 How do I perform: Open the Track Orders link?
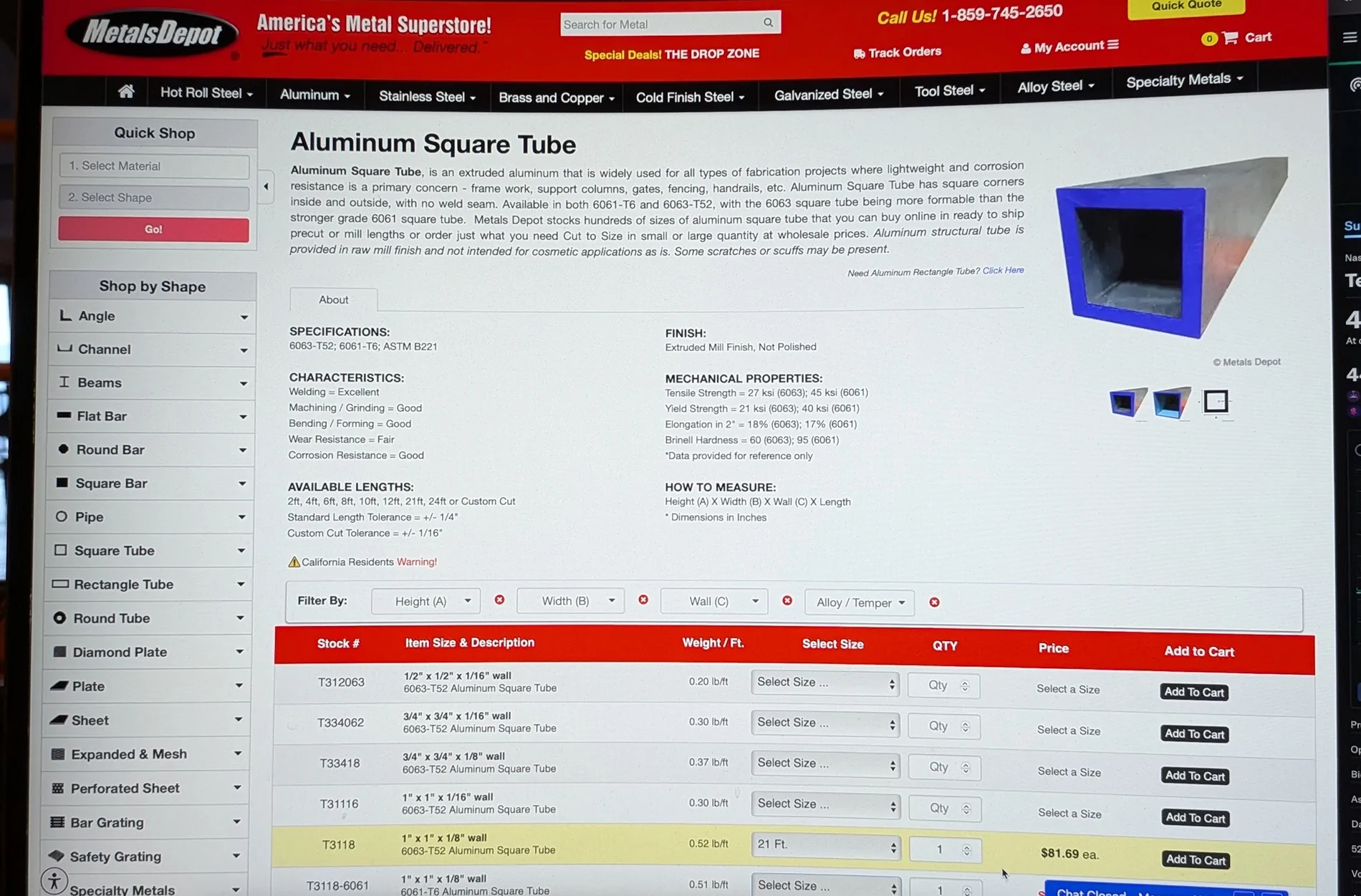[x=898, y=52]
